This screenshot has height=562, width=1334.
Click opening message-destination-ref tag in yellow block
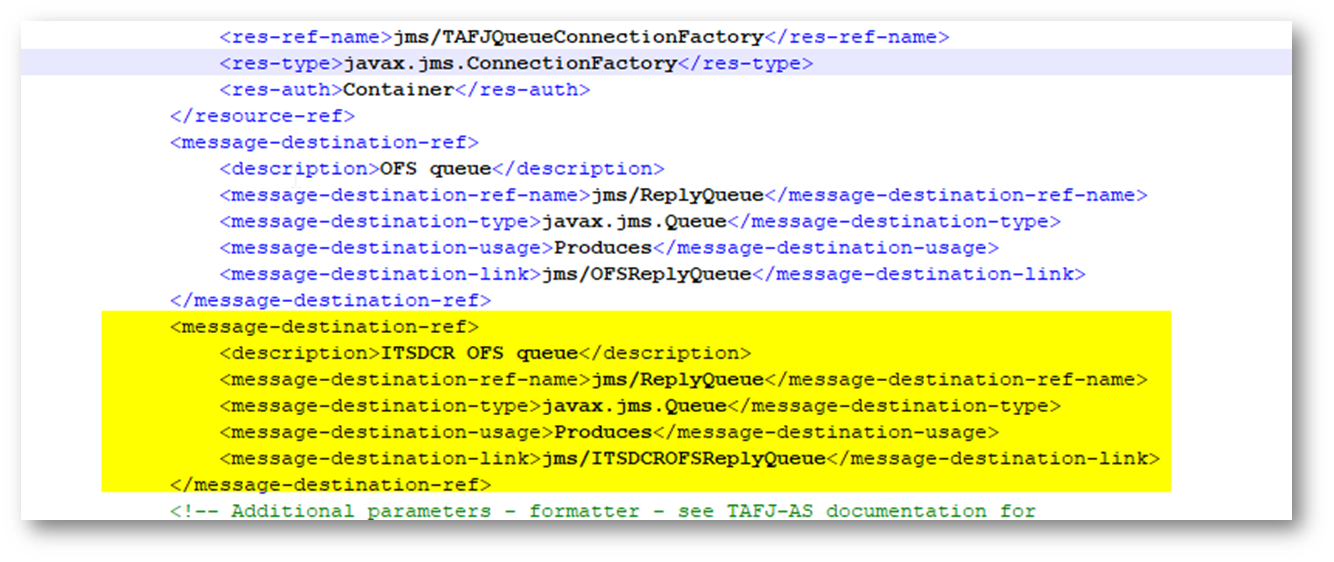click(324, 326)
